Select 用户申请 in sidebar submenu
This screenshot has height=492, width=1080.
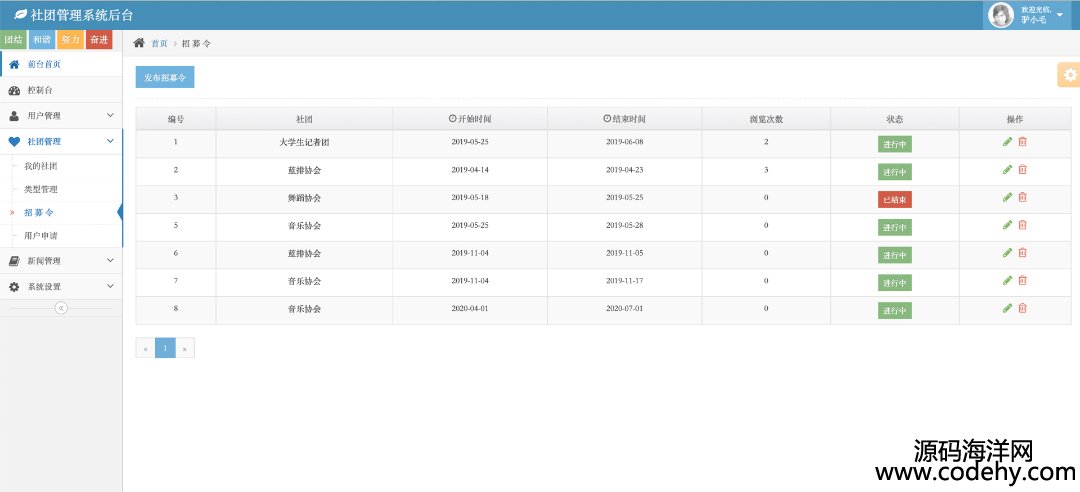pos(41,236)
